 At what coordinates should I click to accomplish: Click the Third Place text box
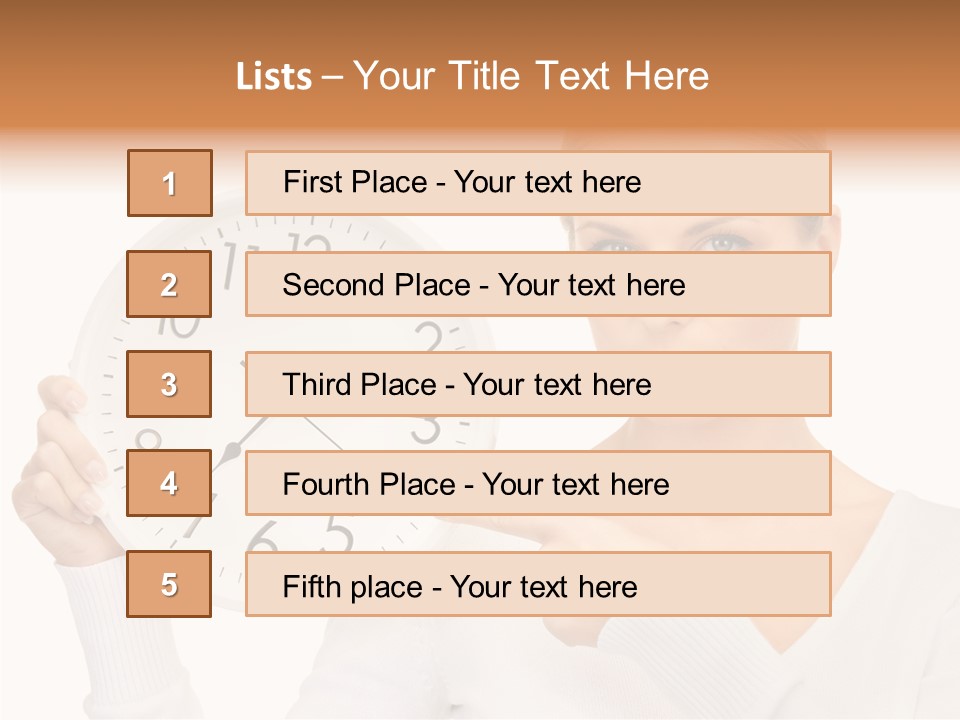coord(538,384)
